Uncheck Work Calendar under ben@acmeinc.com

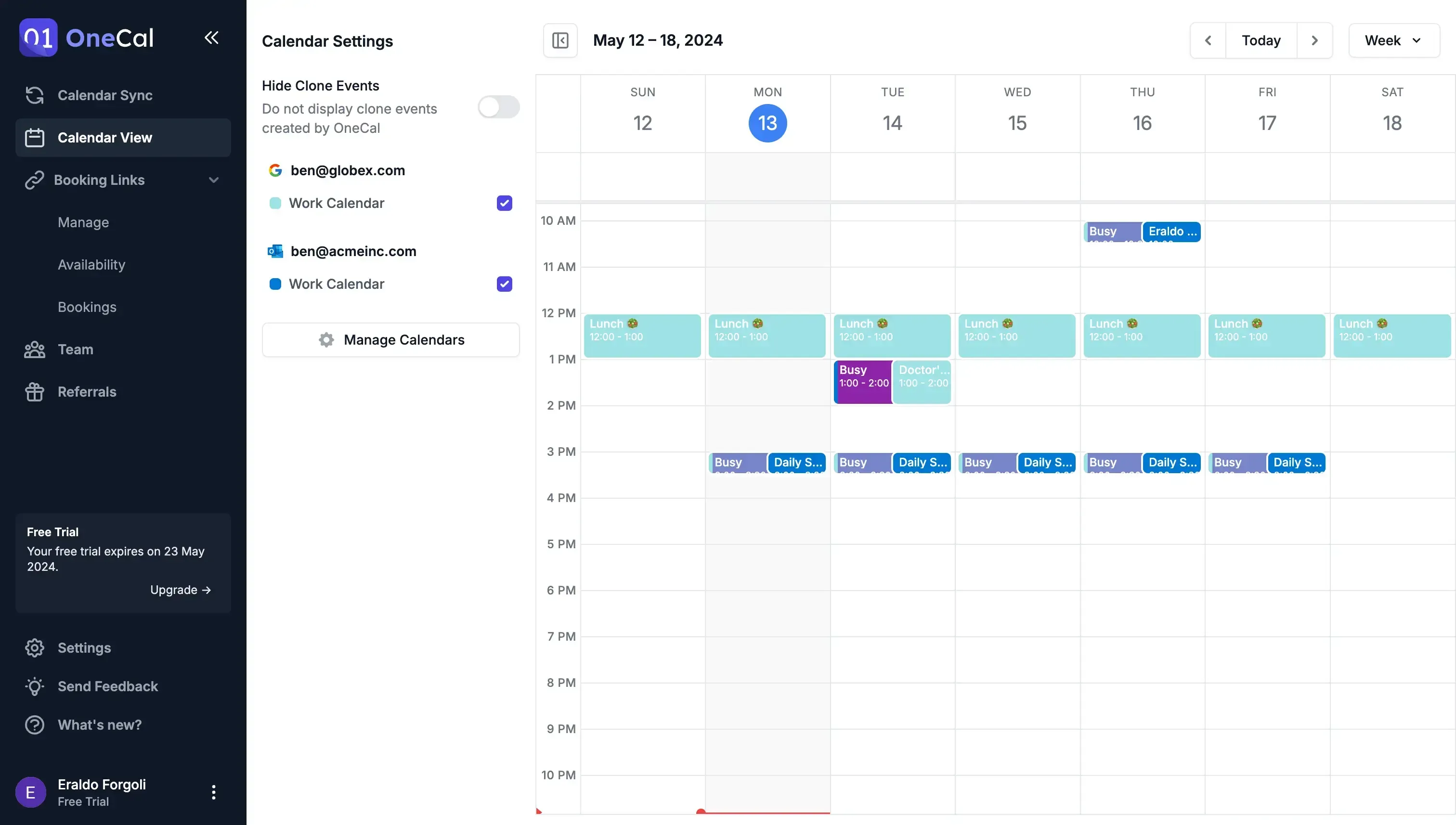504,284
